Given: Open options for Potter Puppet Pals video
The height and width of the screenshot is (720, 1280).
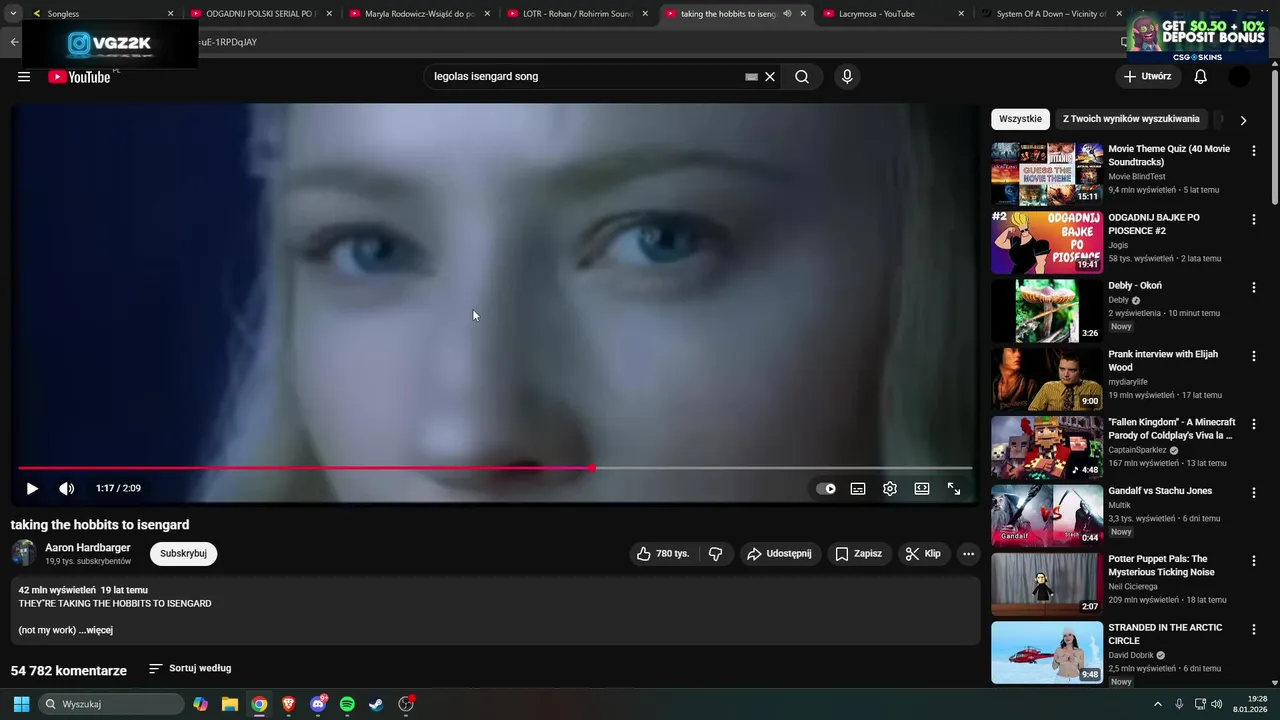Looking at the screenshot, I should [1254, 561].
